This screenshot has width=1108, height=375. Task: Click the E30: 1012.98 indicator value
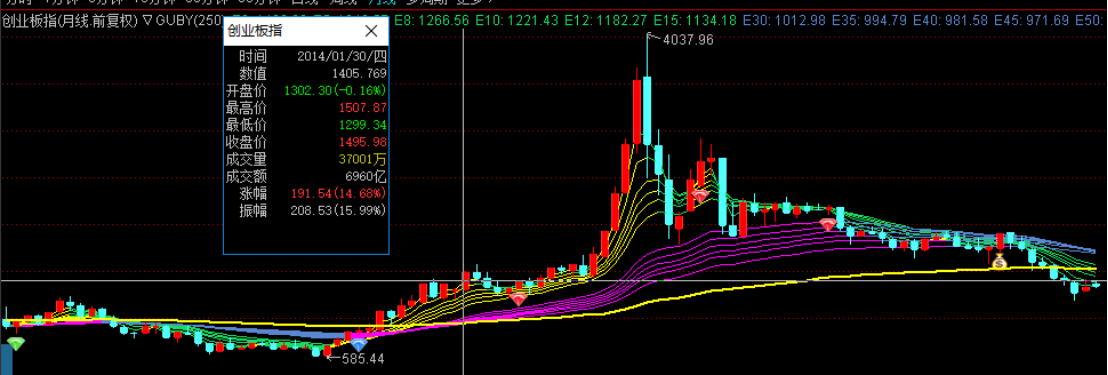pos(784,20)
